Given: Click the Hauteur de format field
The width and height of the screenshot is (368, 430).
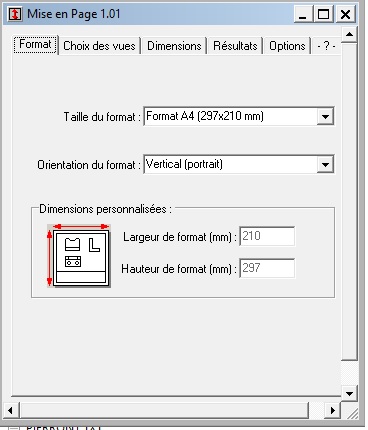Looking at the screenshot, I should point(267,268).
